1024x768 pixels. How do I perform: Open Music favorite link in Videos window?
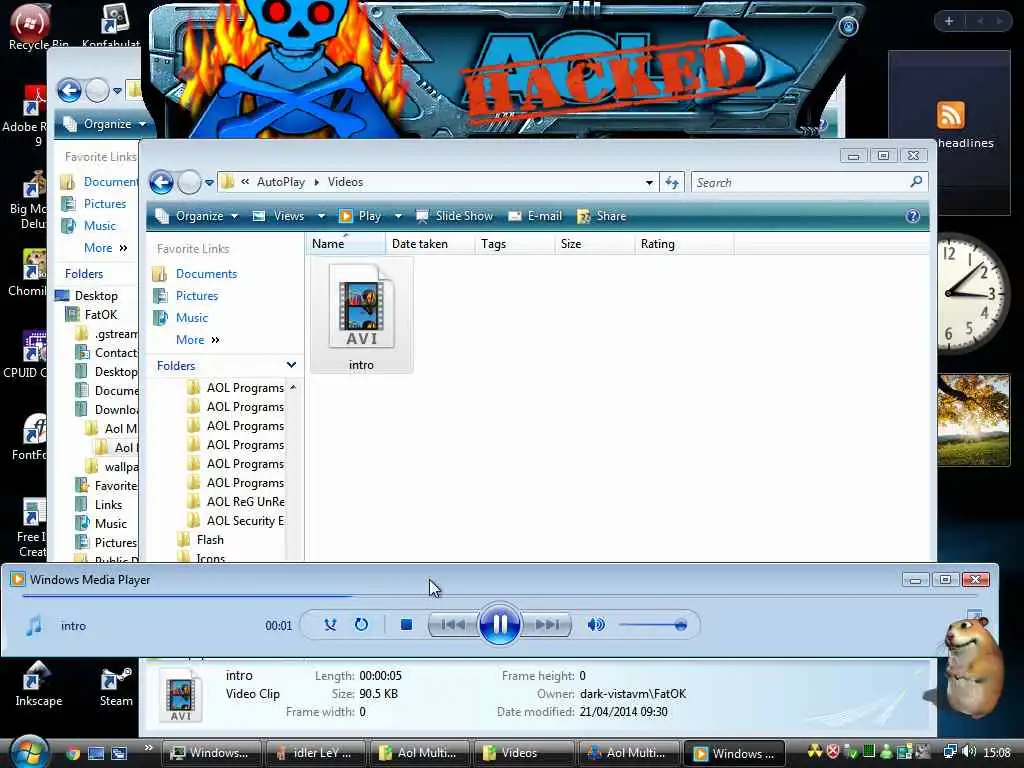tap(191, 318)
